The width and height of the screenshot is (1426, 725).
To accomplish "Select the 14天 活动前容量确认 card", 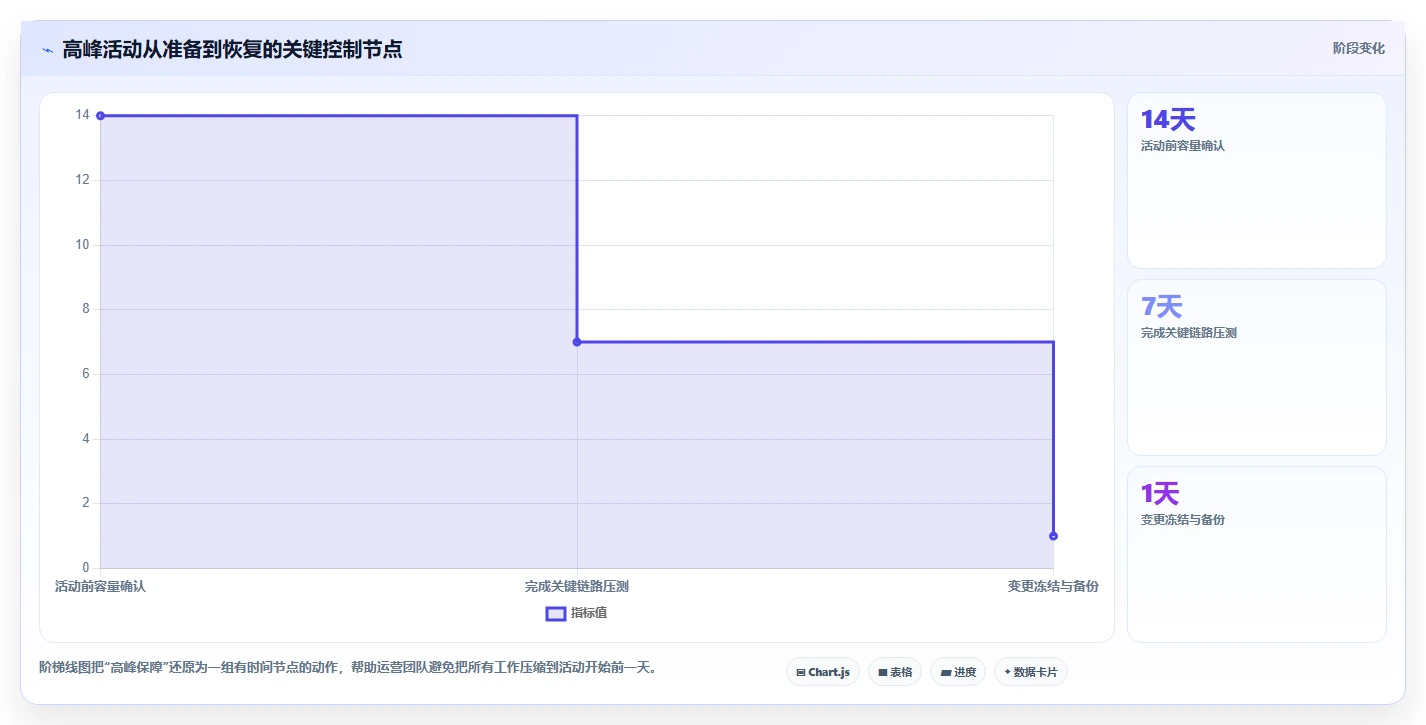I will (x=1257, y=180).
